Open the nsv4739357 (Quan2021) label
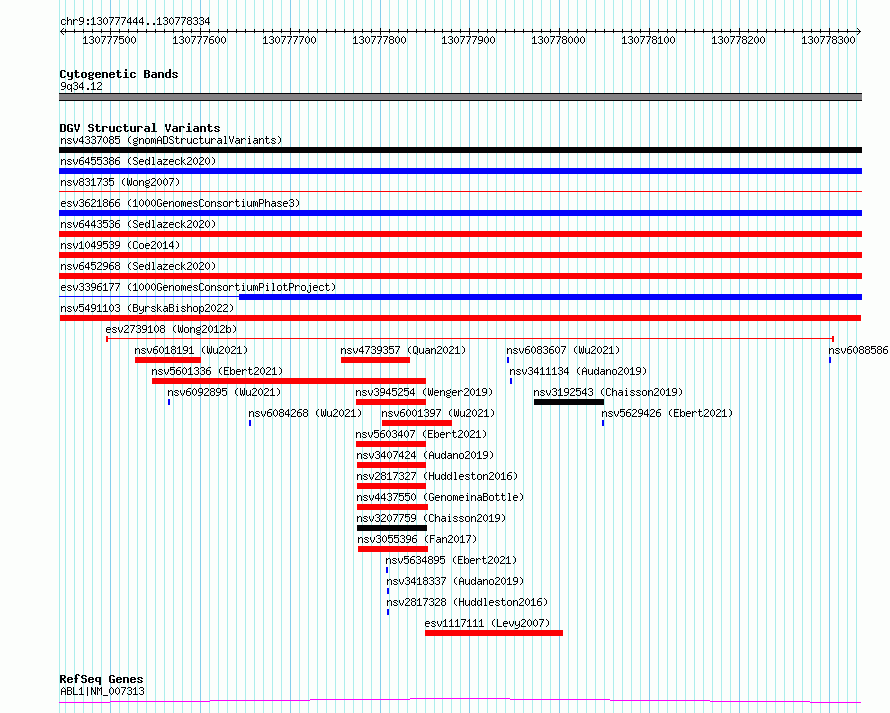This screenshot has width=890, height=713. point(403,350)
